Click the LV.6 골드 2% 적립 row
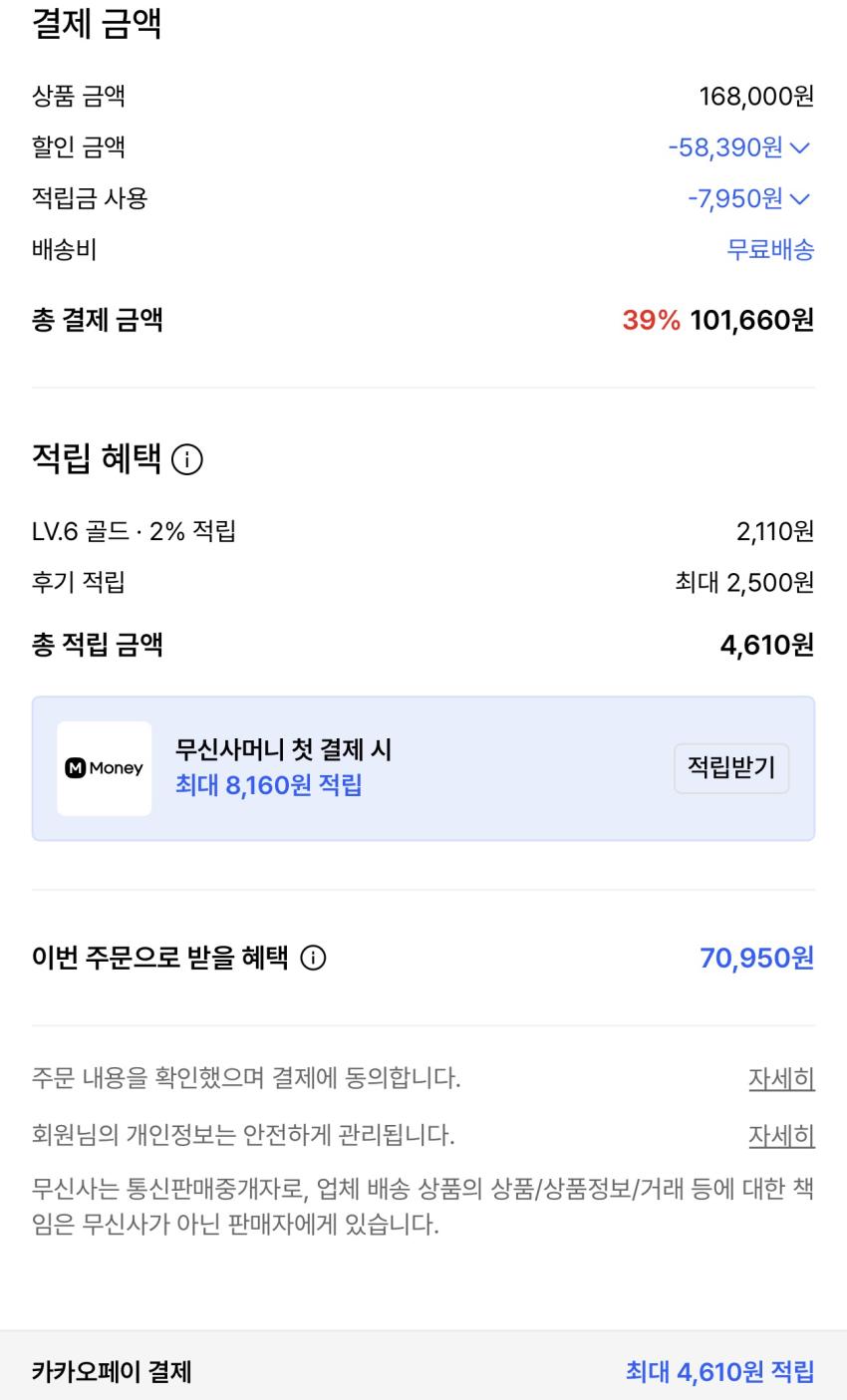 point(134,532)
